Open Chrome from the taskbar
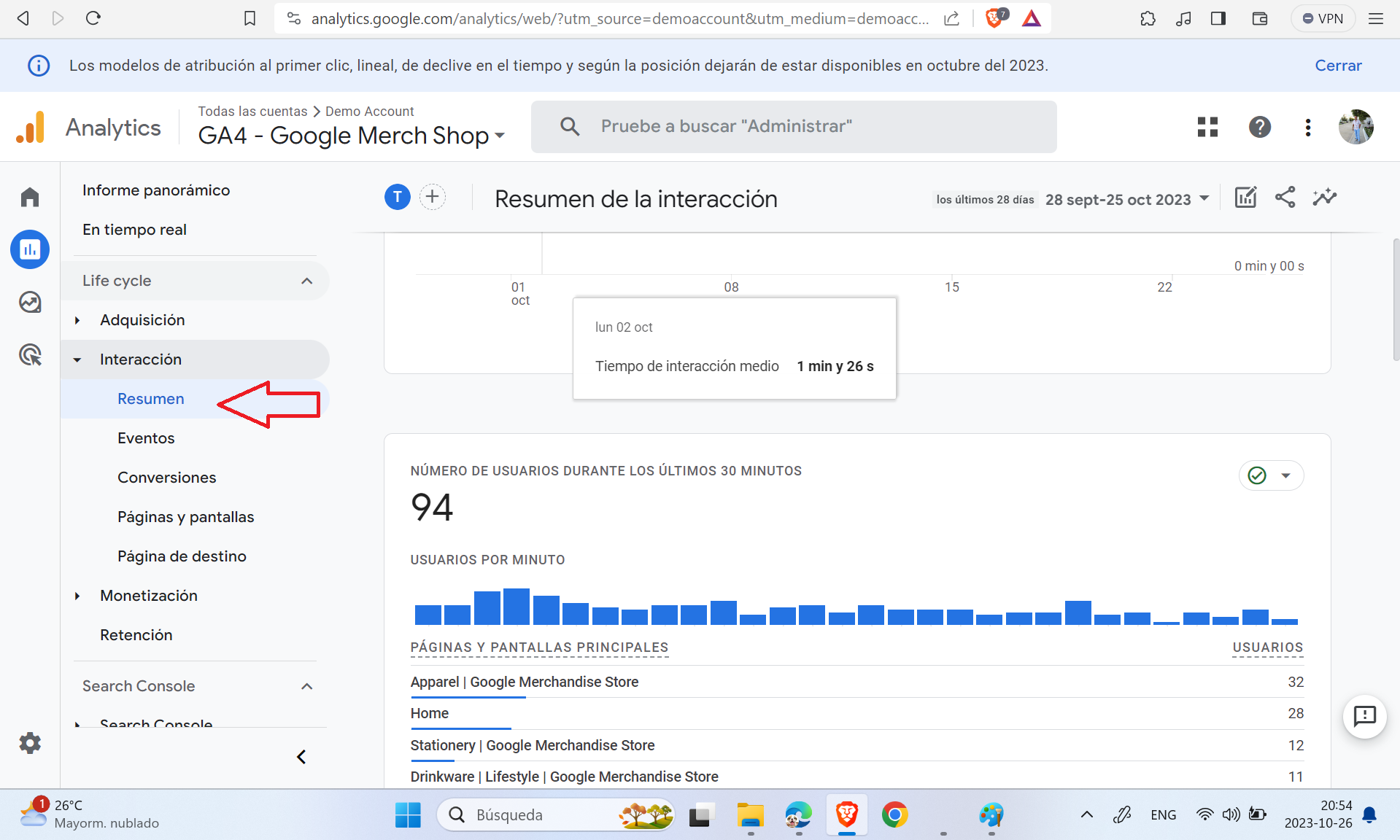1400x840 pixels. pyautogui.click(x=894, y=815)
